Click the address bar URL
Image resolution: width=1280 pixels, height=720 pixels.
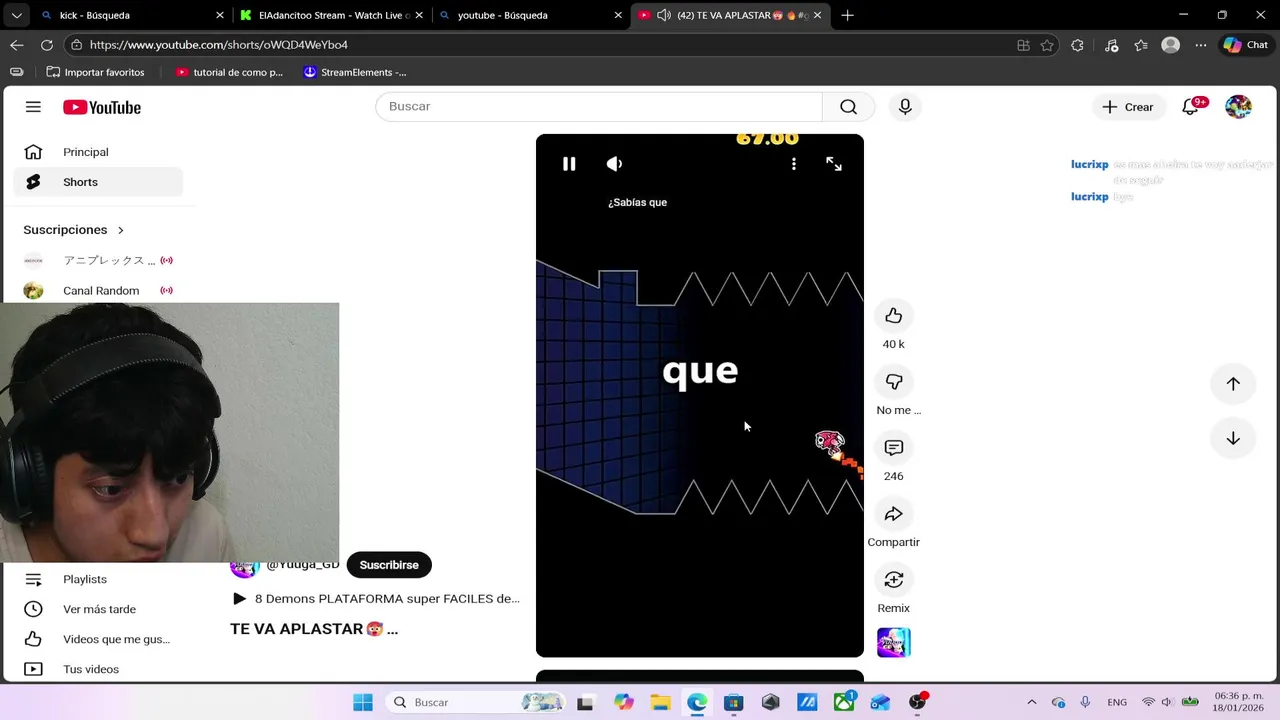[219, 45]
